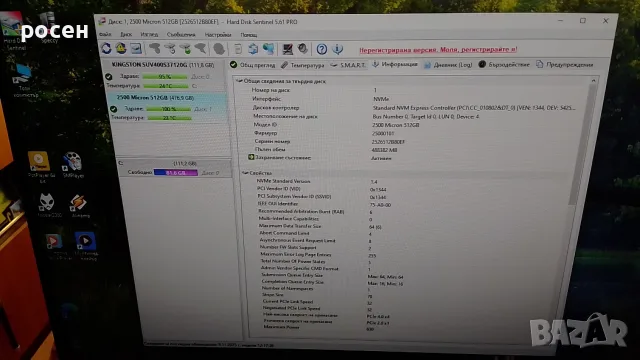Viewport: 640px width, 360px height.
Task: Switch to the S.M.A.R.T. tab
Action: 348,65
